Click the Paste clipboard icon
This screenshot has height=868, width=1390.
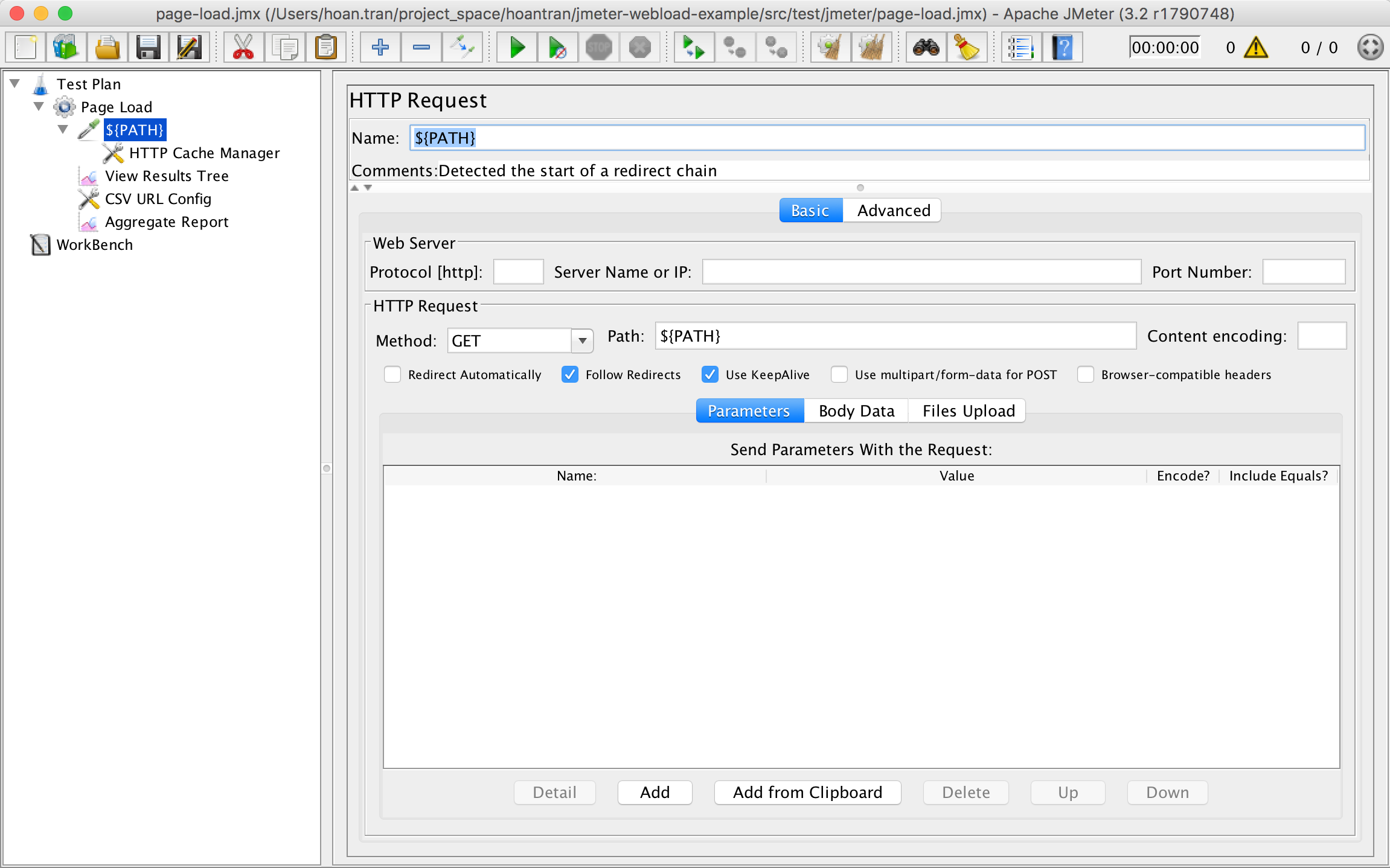tap(325, 47)
